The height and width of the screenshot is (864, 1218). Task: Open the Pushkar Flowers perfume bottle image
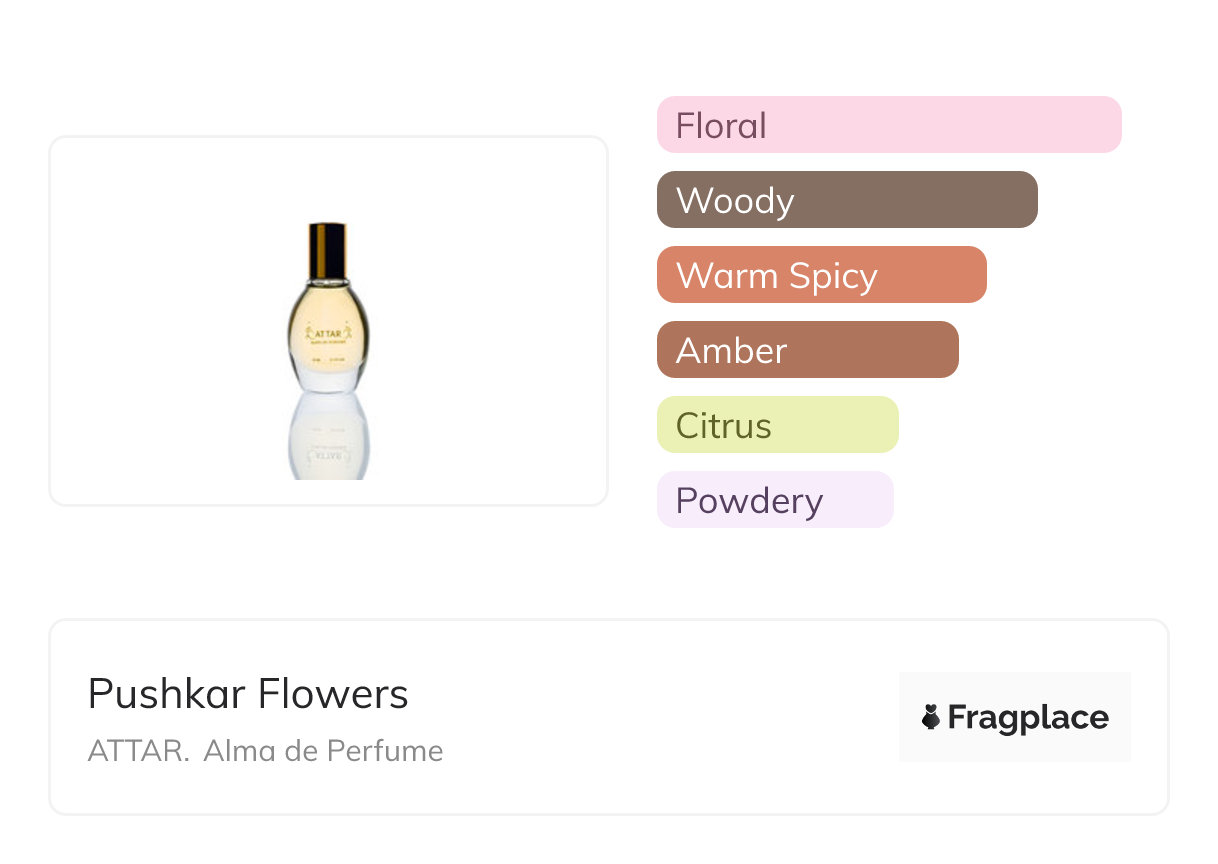(328, 320)
